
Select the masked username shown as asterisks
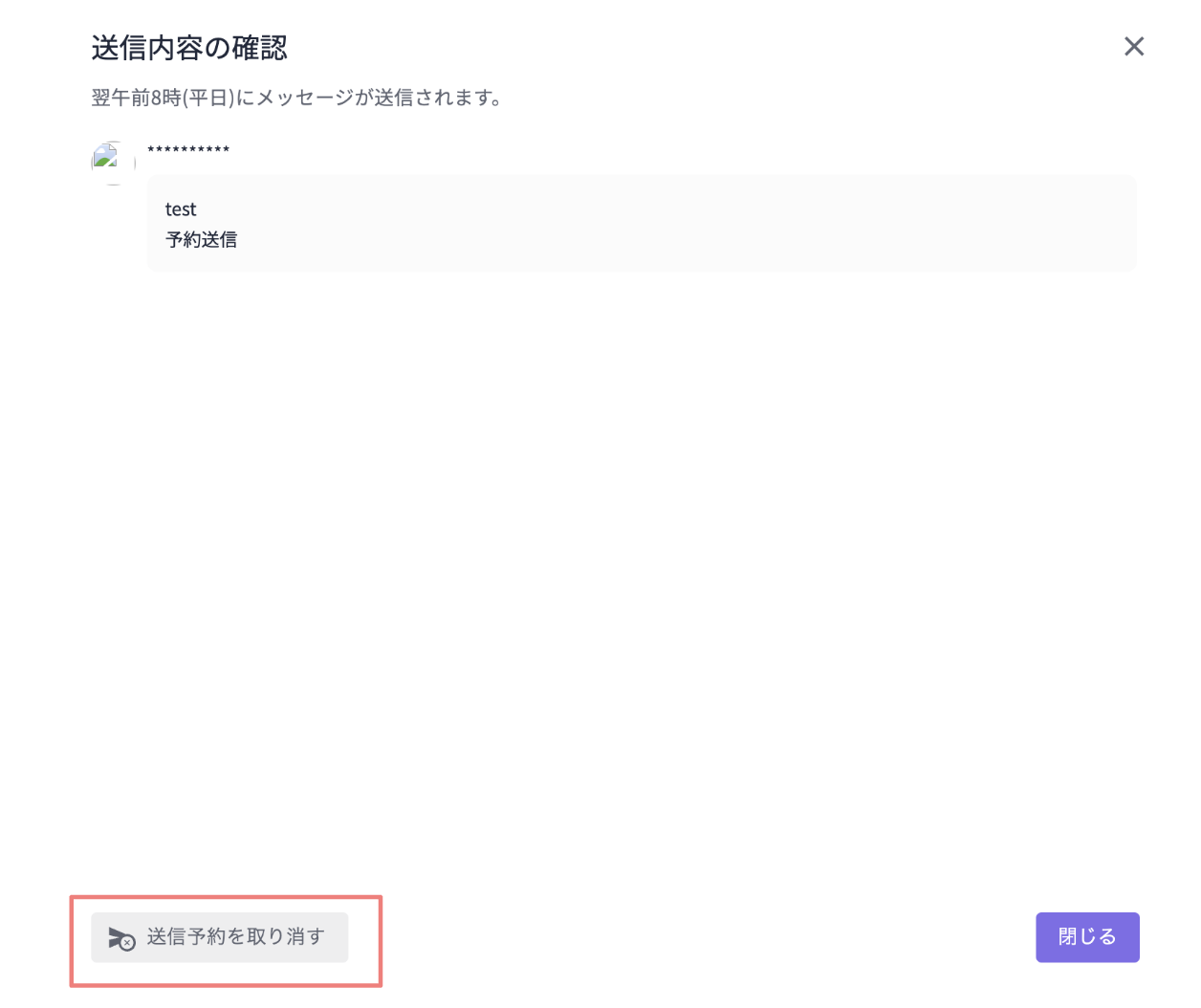(x=188, y=150)
